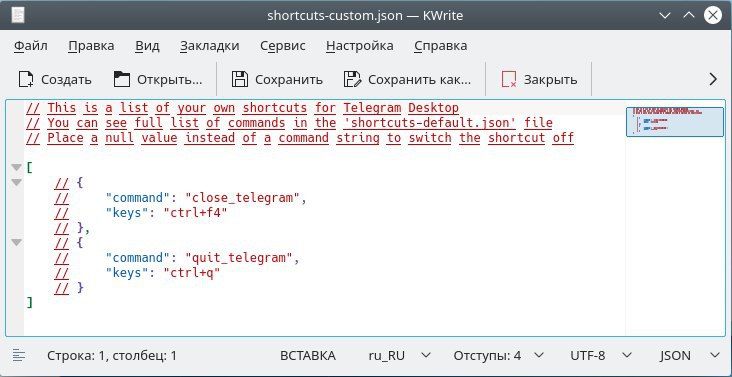
Task: Collapse fold marker beside quit_telegram block
Action: click(x=16, y=243)
